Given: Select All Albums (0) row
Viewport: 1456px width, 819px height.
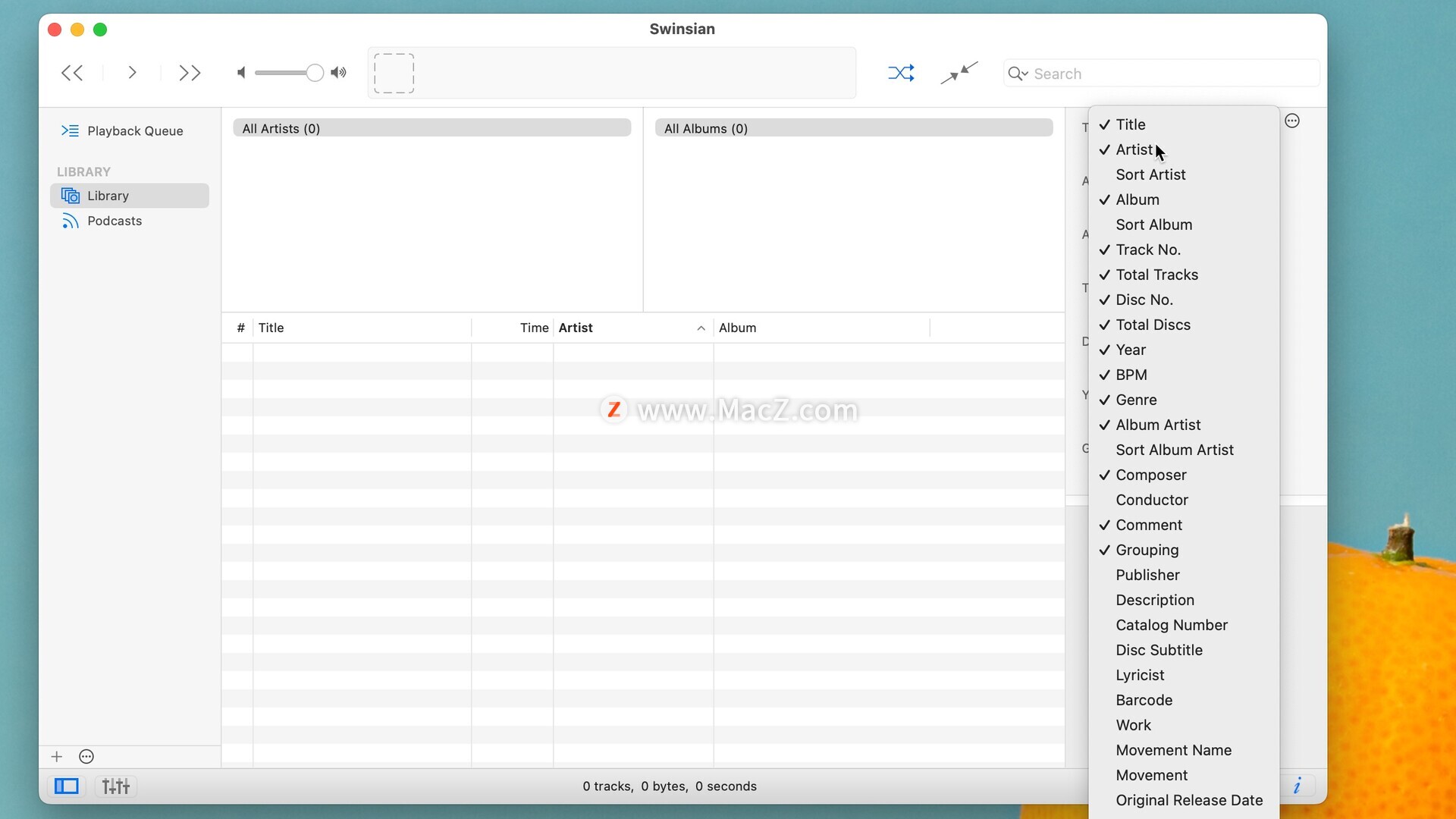Looking at the screenshot, I should [x=854, y=128].
